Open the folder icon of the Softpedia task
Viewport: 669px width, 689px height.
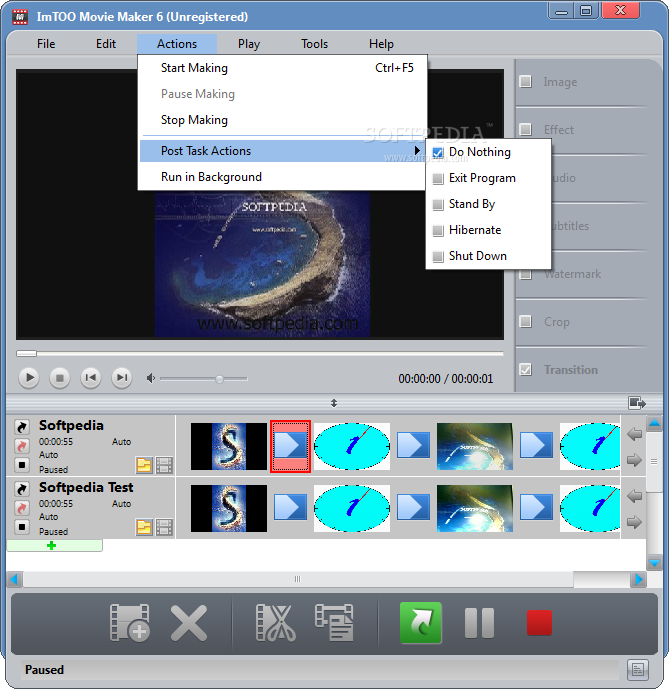[x=144, y=465]
